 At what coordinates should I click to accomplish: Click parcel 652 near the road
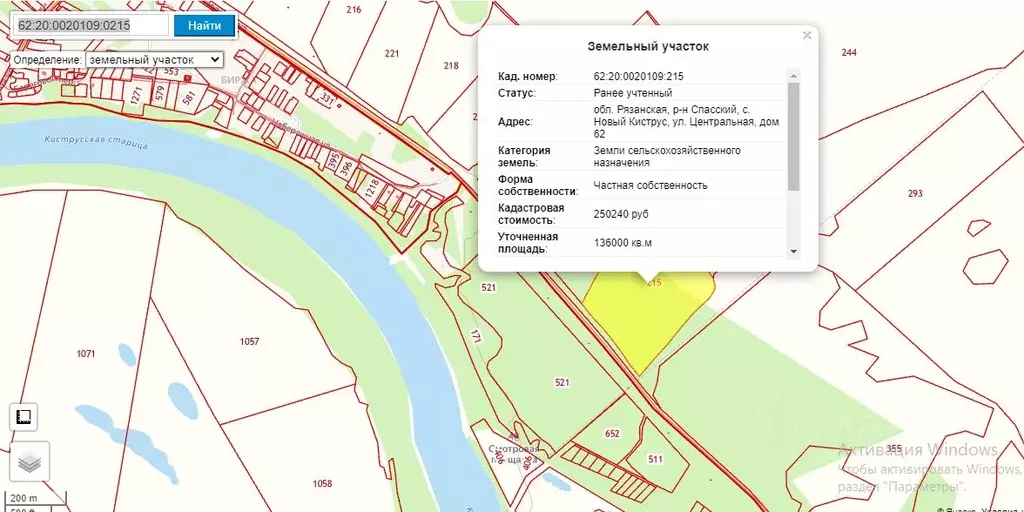point(612,434)
